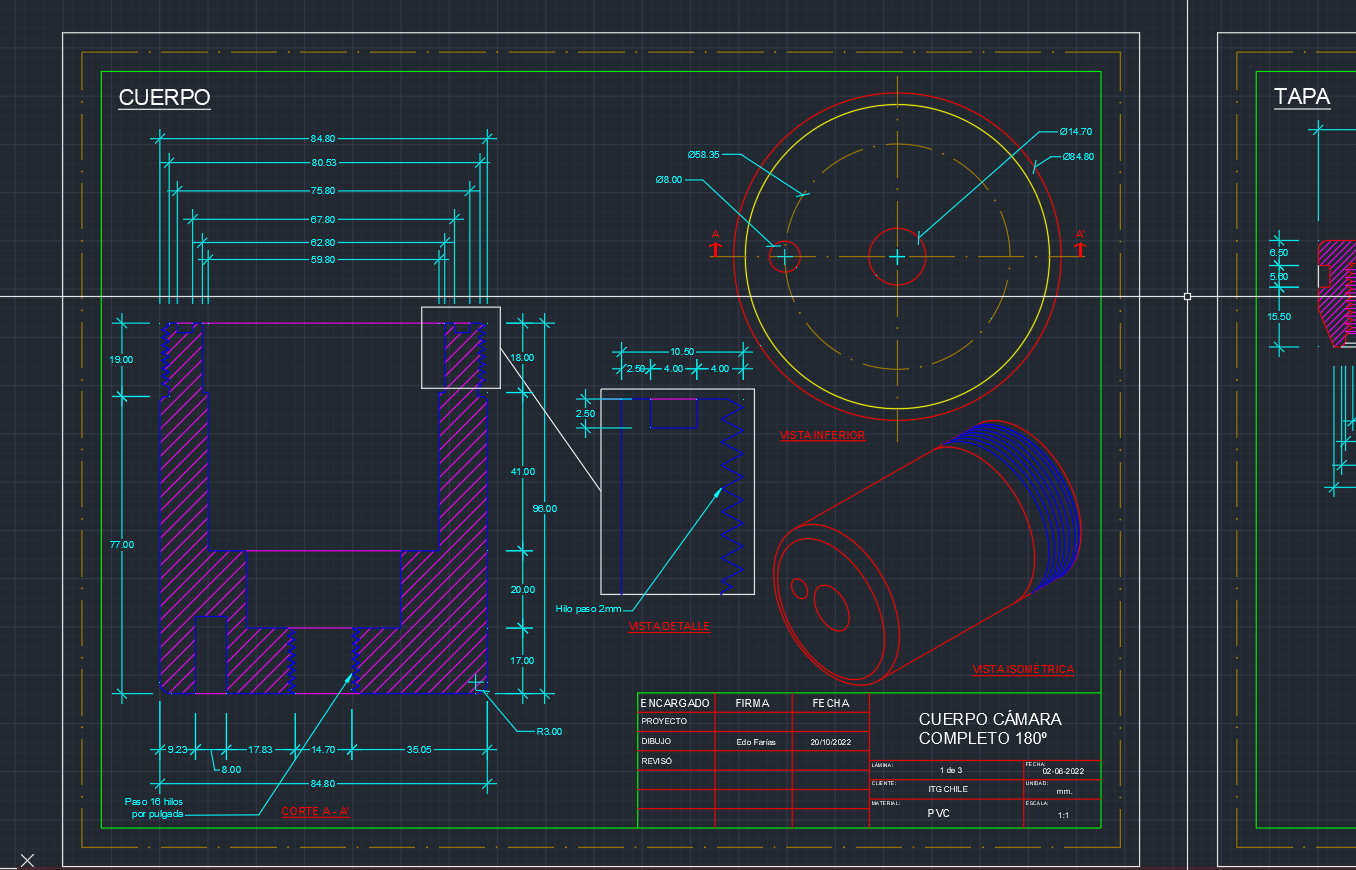1356x870 pixels.
Task: Click the center mark of the Ø14.70 hole
Action: [x=897, y=257]
